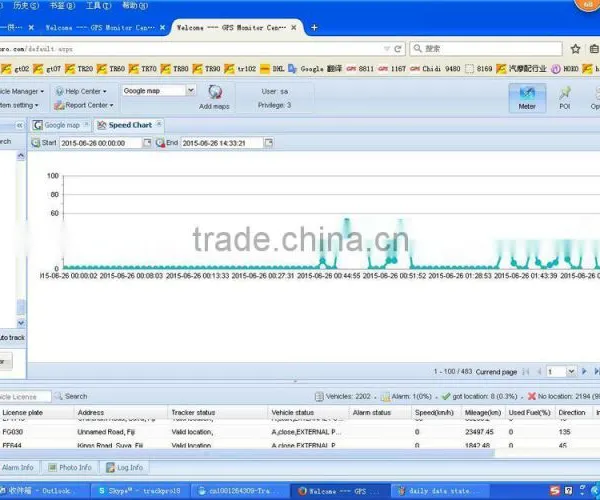
Task: Bookmark this page with the star icon
Action: pos(575,49)
